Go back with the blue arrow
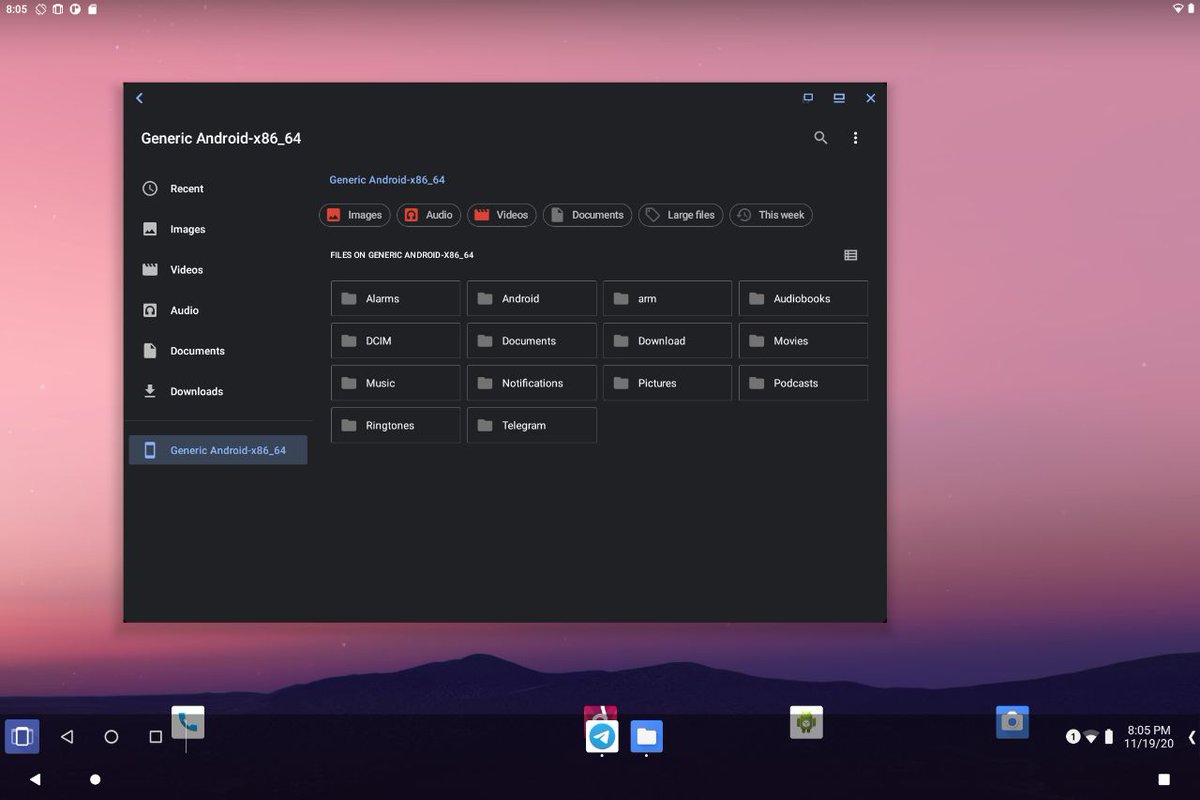 pyautogui.click(x=139, y=98)
